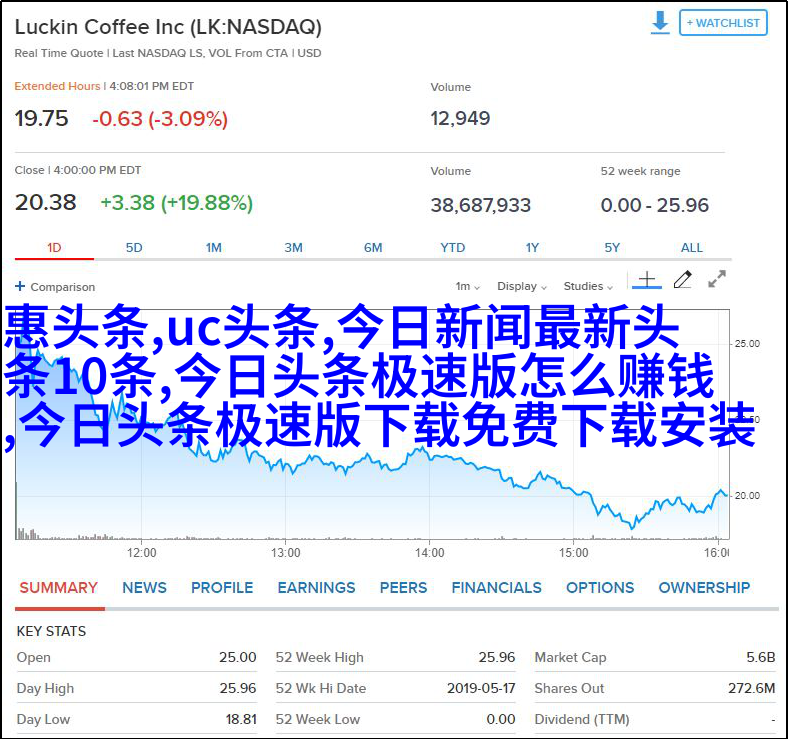Click the closing price 20.38
The image size is (789, 739).
pos(45,203)
